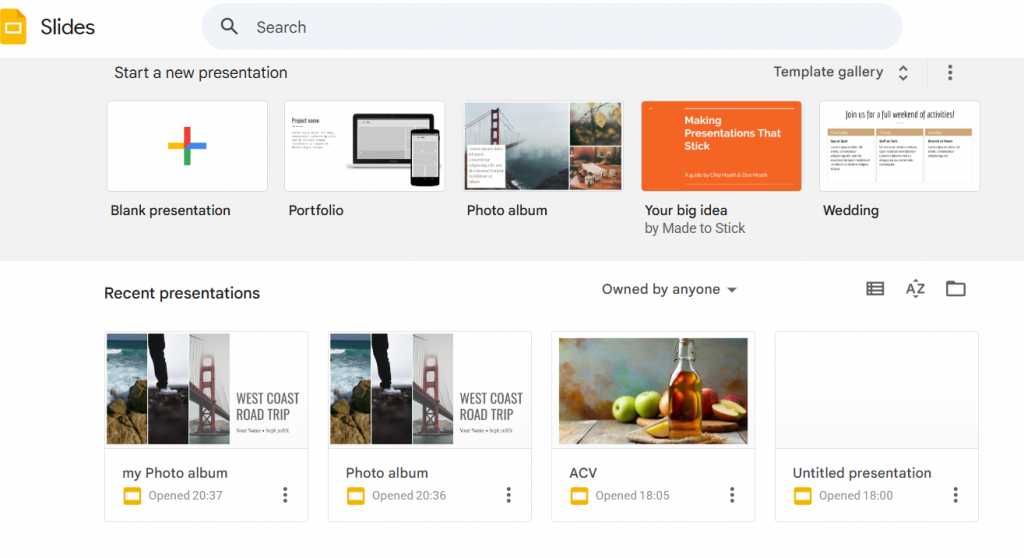Open the Owned by anyone dropdown

click(669, 289)
